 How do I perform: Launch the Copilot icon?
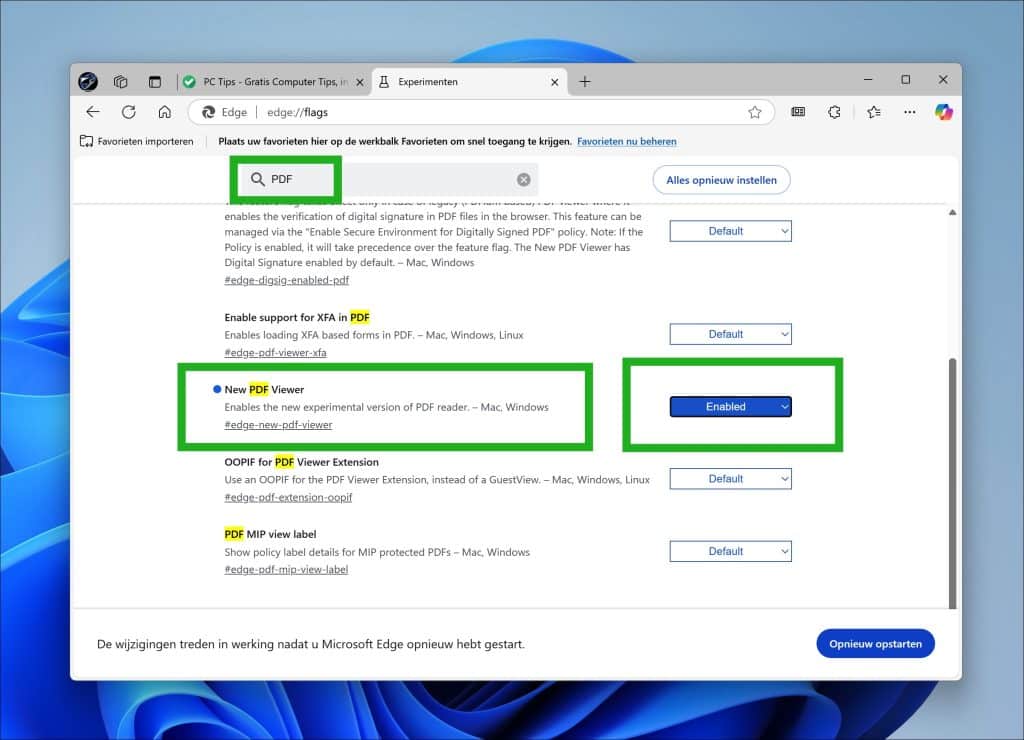tap(943, 112)
